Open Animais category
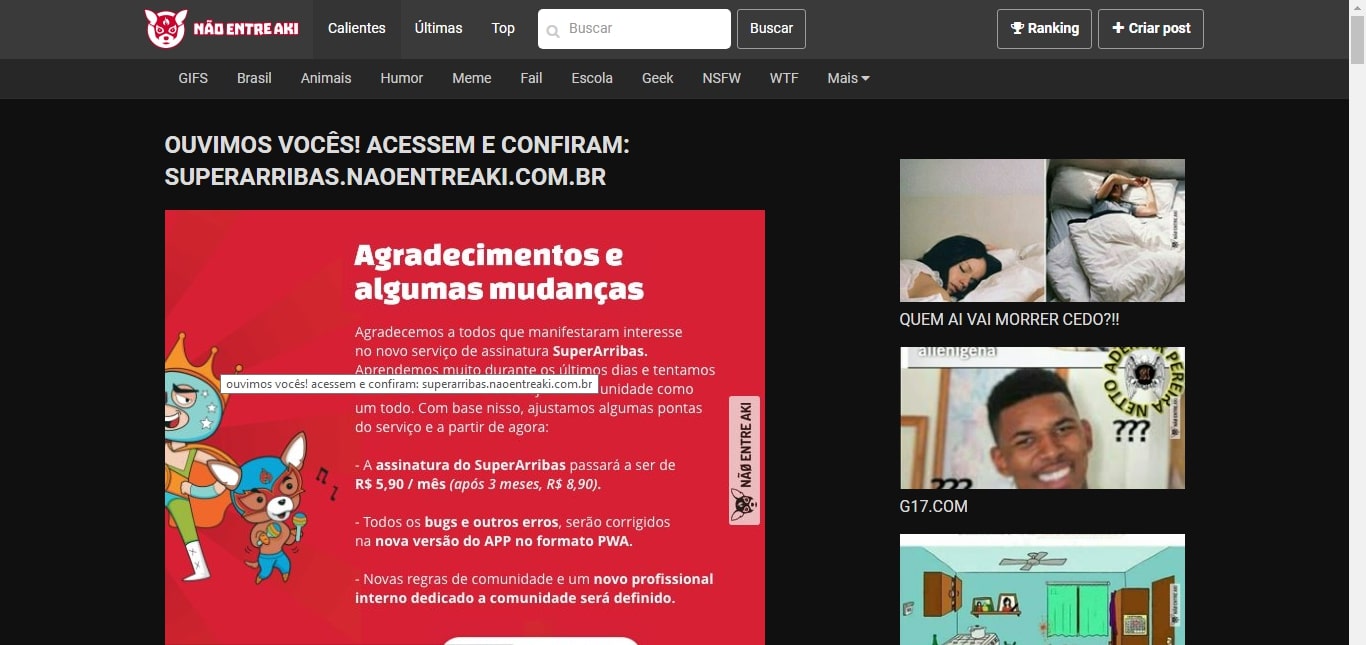 click(x=326, y=78)
